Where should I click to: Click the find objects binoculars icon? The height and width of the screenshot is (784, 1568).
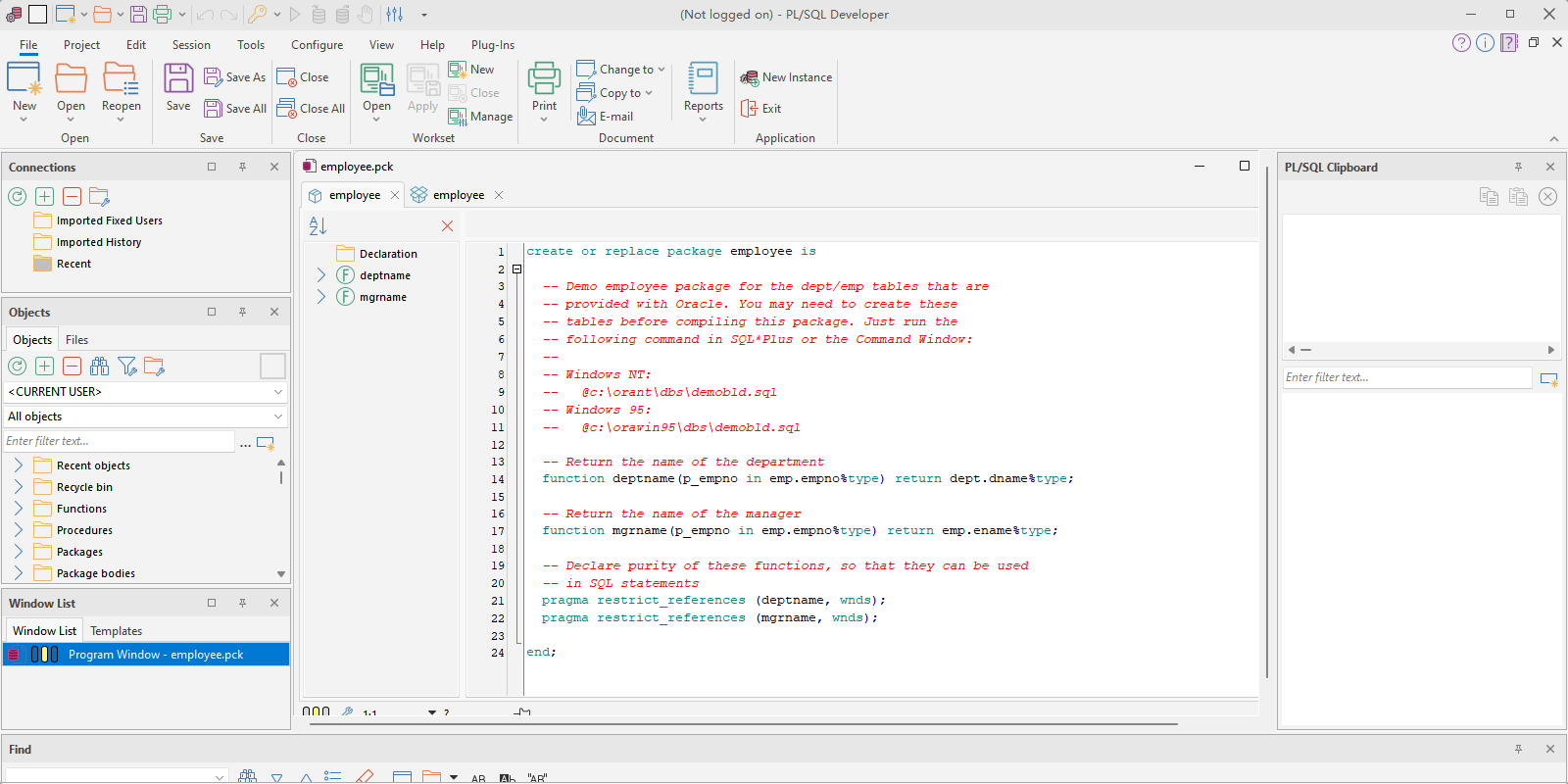click(x=100, y=367)
